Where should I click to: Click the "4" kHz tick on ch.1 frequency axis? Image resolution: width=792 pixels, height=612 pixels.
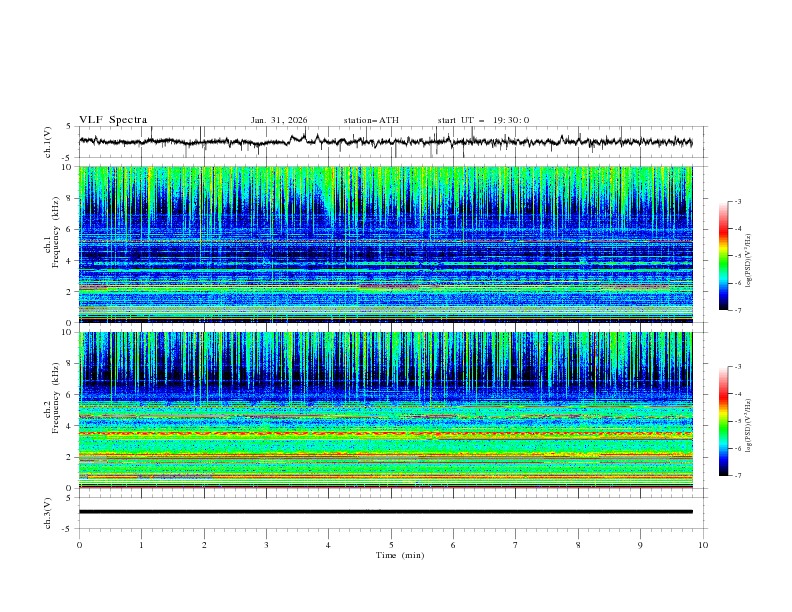click(71, 261)
